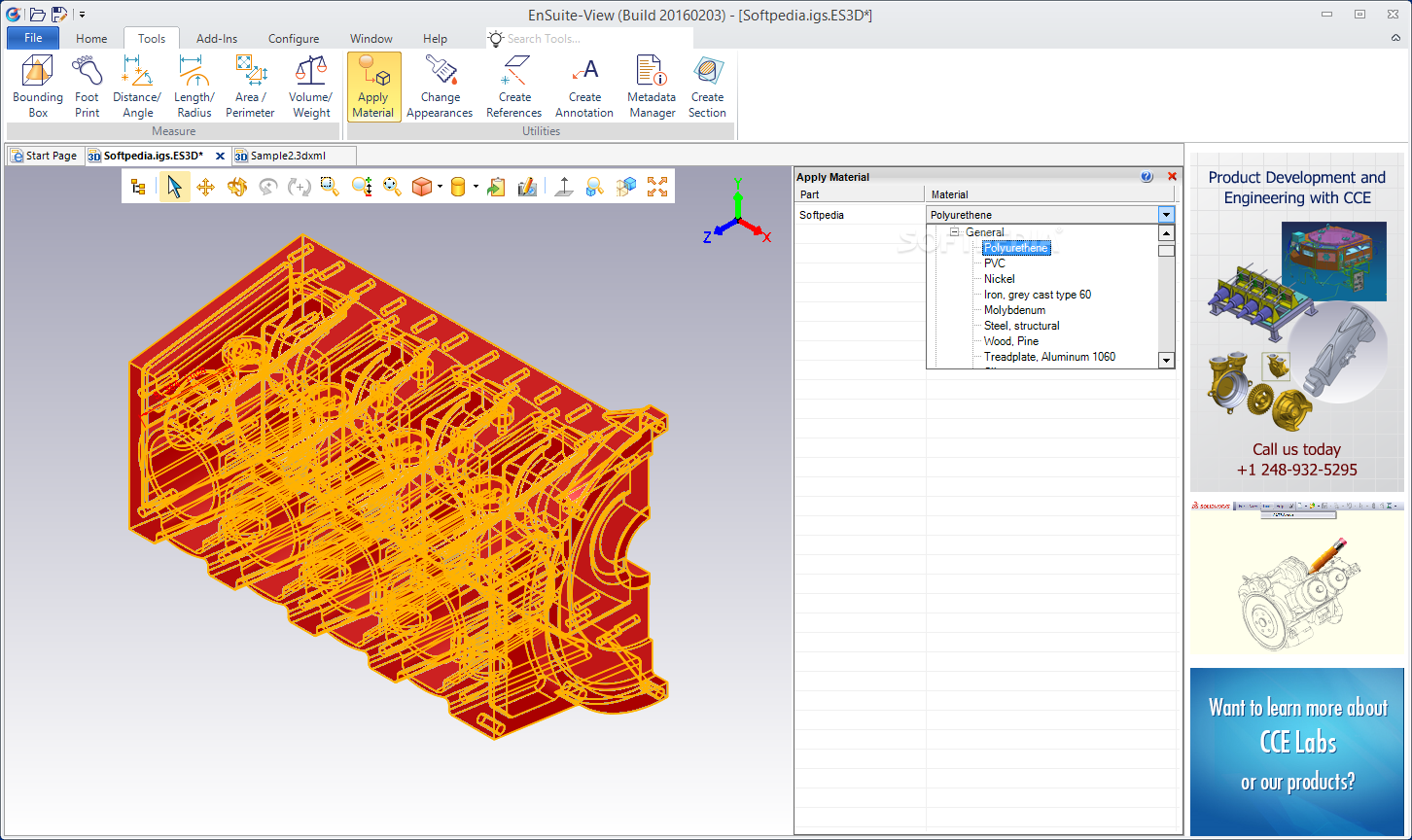The height and width of the screenshot is (840, 1412).
Task: Activate the Create Section tool
Action: pos(708,87)
